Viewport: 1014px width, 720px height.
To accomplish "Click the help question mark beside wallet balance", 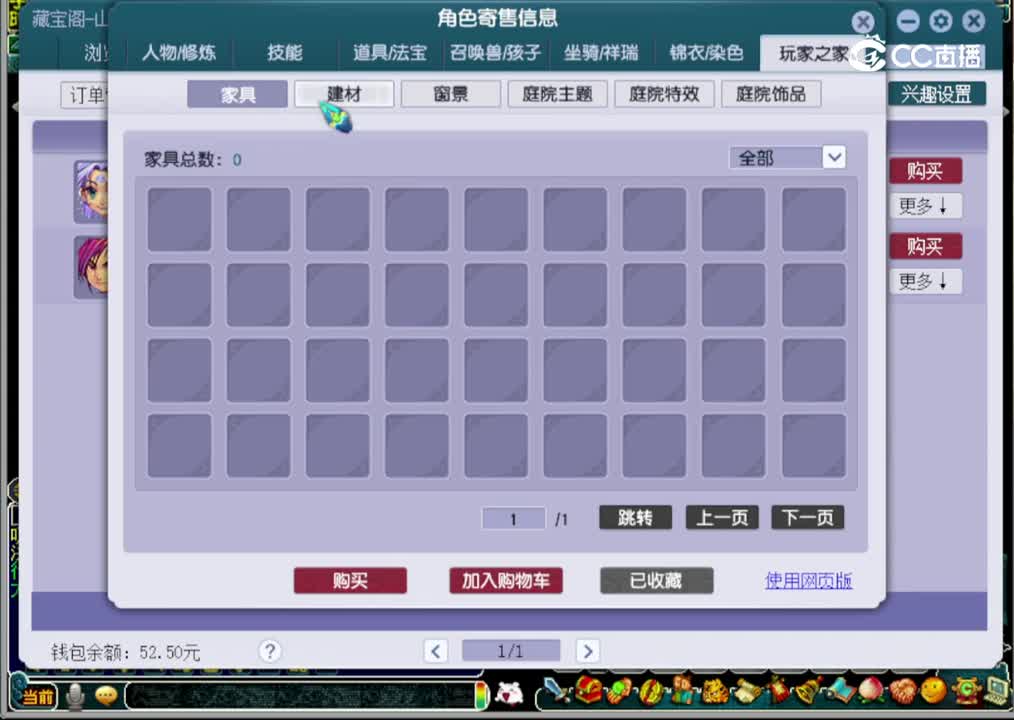I will [x=269, y=651].
